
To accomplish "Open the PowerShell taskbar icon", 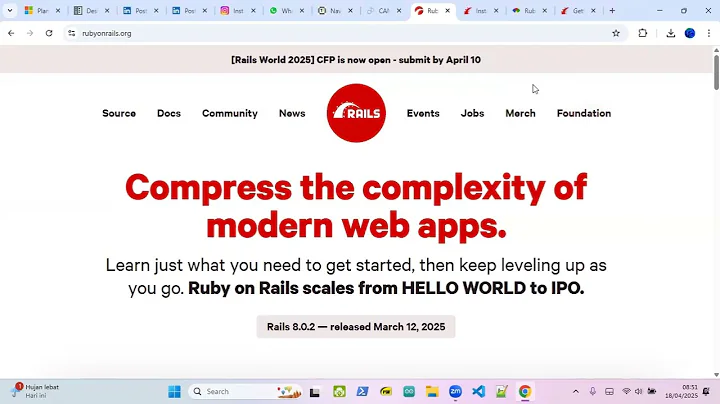I will 362,392.
